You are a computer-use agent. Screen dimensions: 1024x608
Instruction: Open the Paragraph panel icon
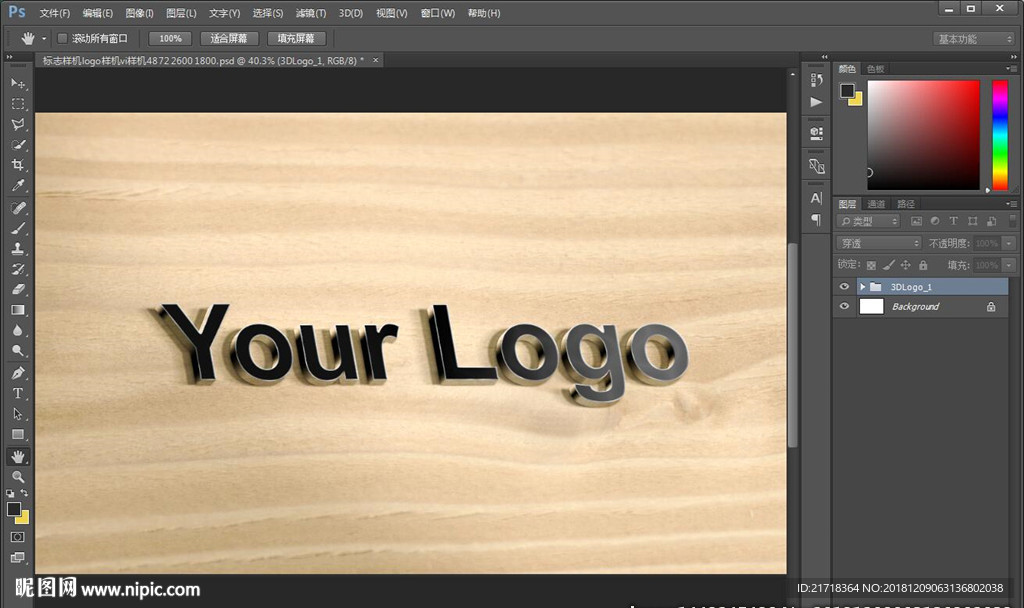(x=816, y=219)
